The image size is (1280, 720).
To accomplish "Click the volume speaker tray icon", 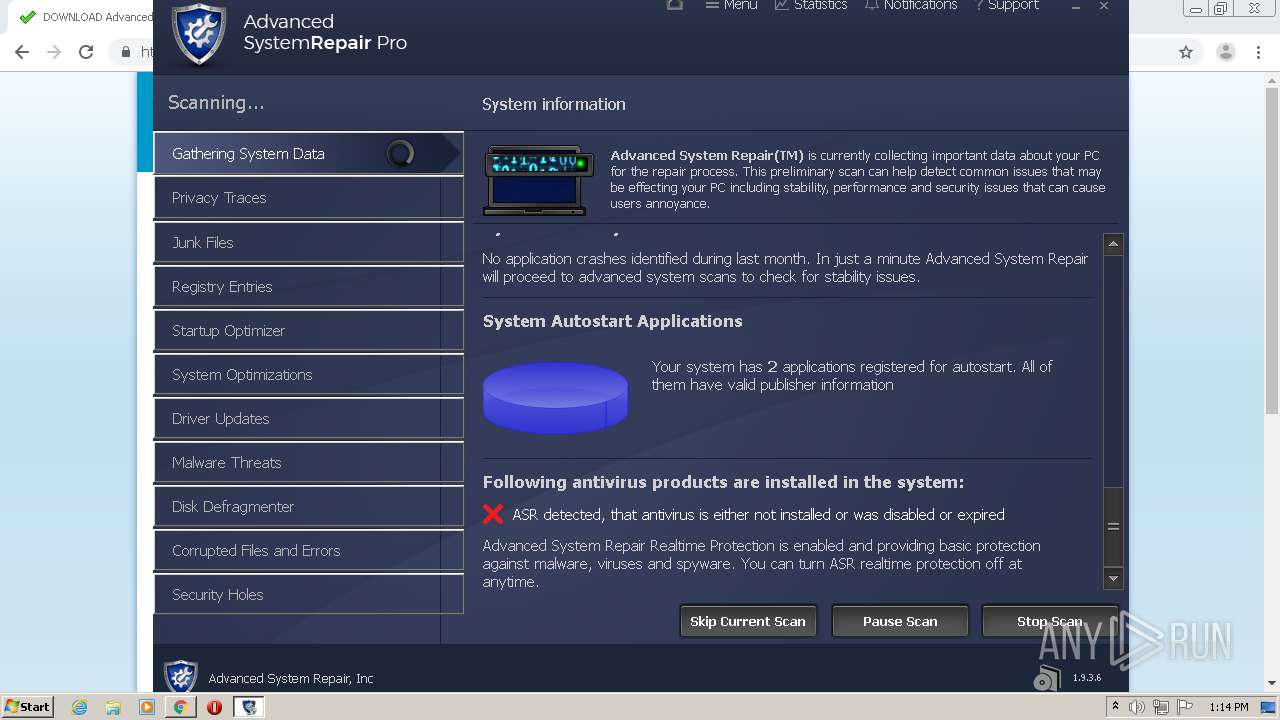I will 1137,707.
